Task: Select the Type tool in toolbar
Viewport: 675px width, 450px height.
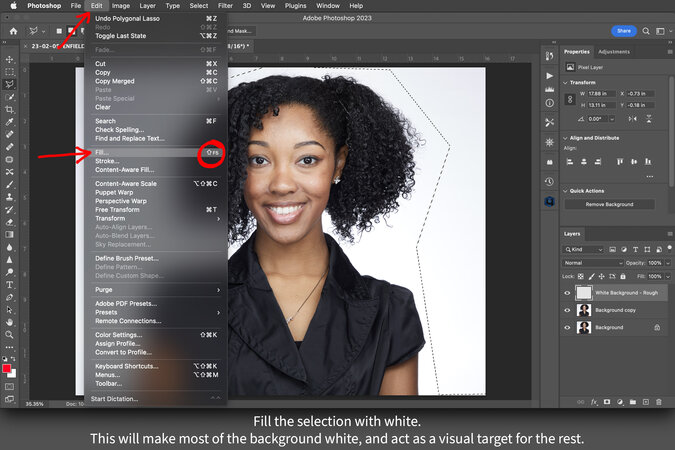Action: coord(9,283)
